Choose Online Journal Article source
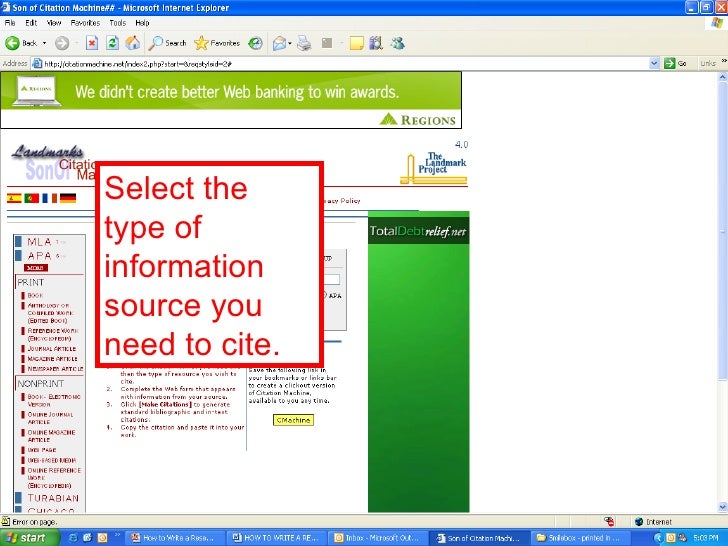The height and width of the screenshot is (546, 728). click(x=50, y=418)
